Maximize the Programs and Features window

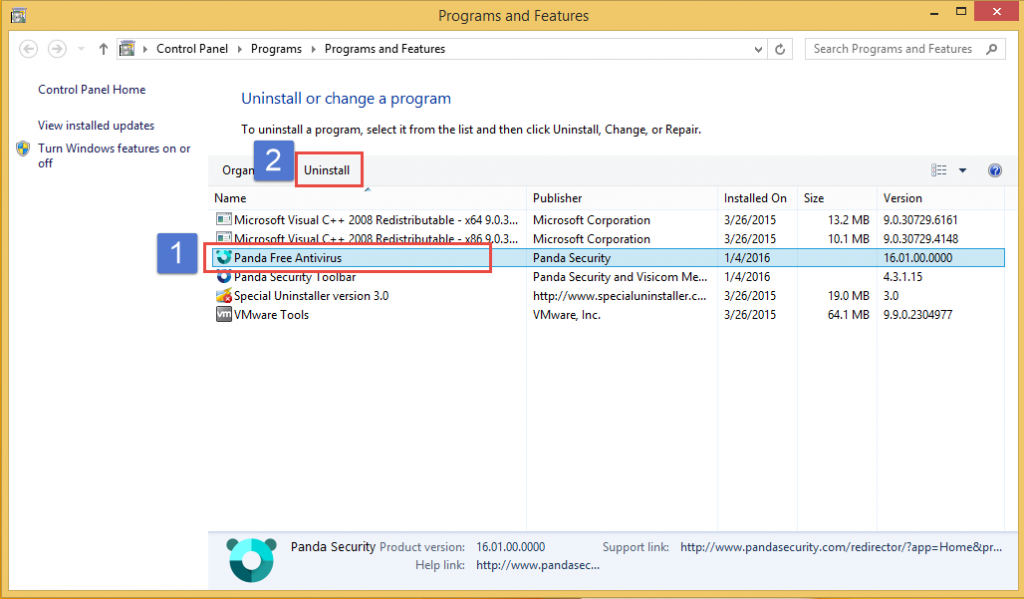pyautogui.click(x=961, y=12)
